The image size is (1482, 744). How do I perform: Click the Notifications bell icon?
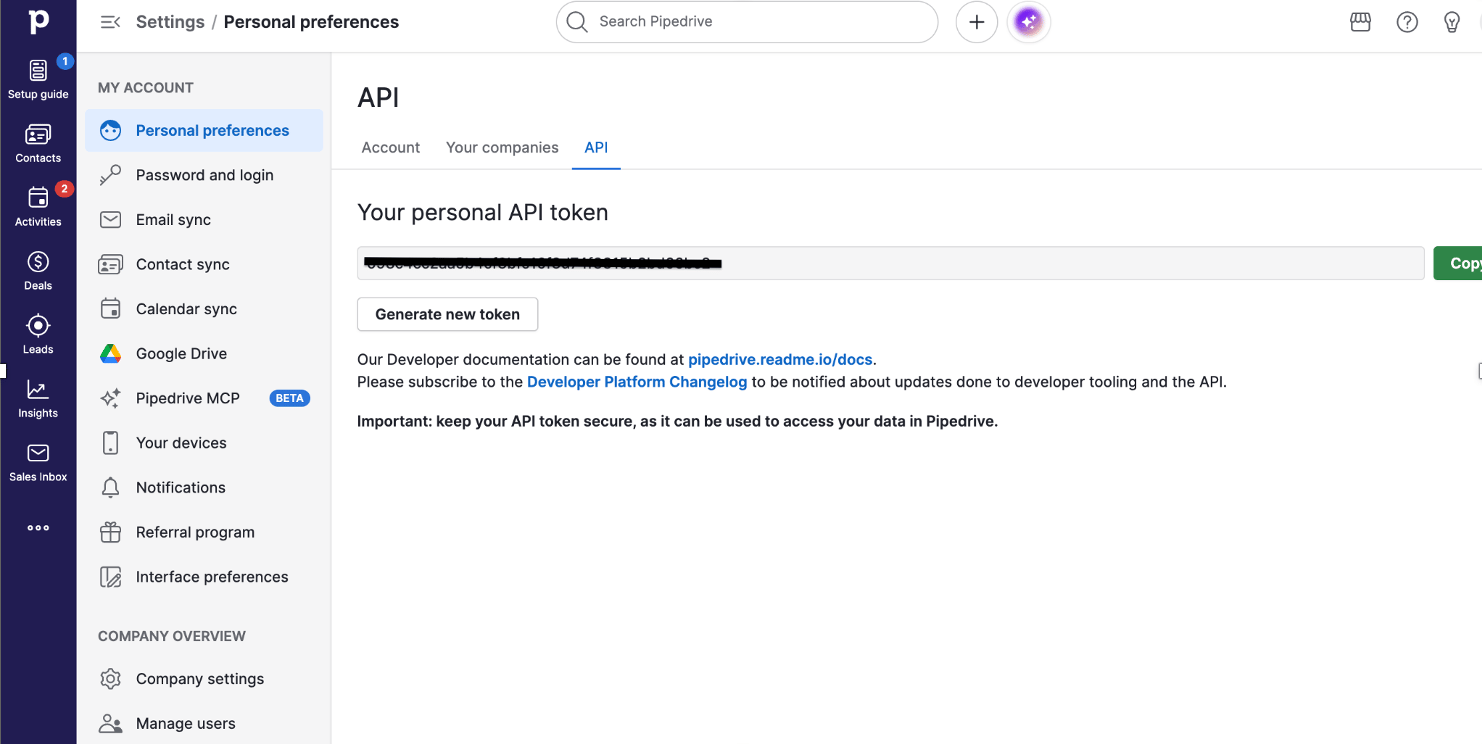[110, 487]
